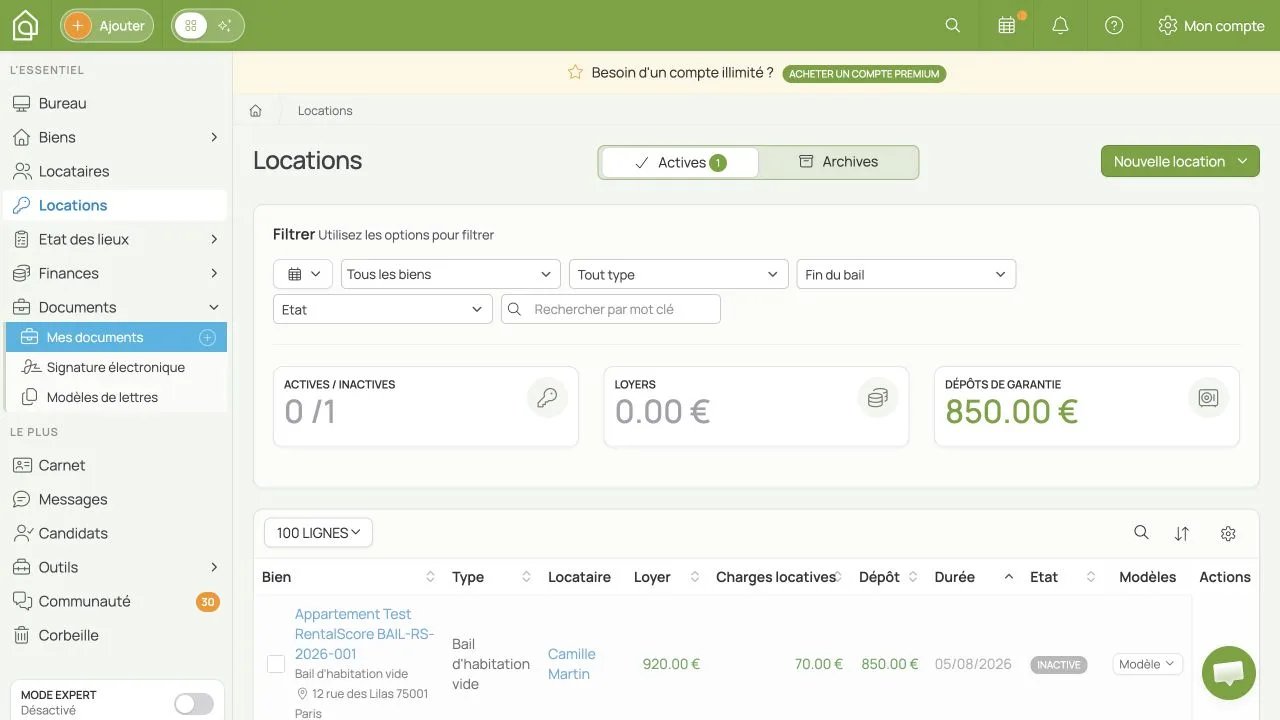Click the plus icon next to Mes documents

tap(208, 338)
